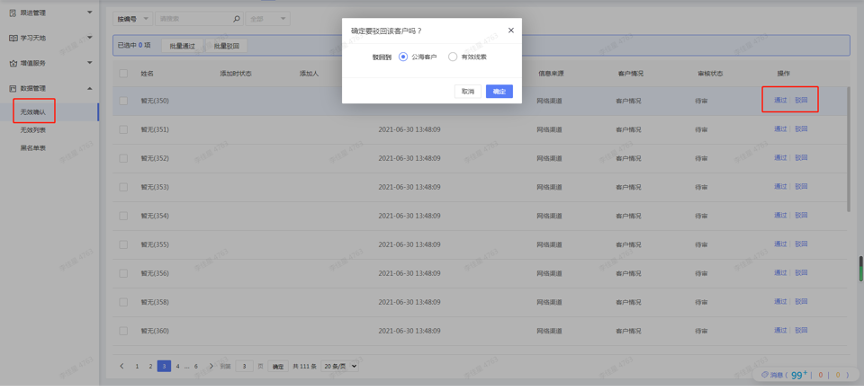Click the 客户情况 column header

(x=630, y=73)
